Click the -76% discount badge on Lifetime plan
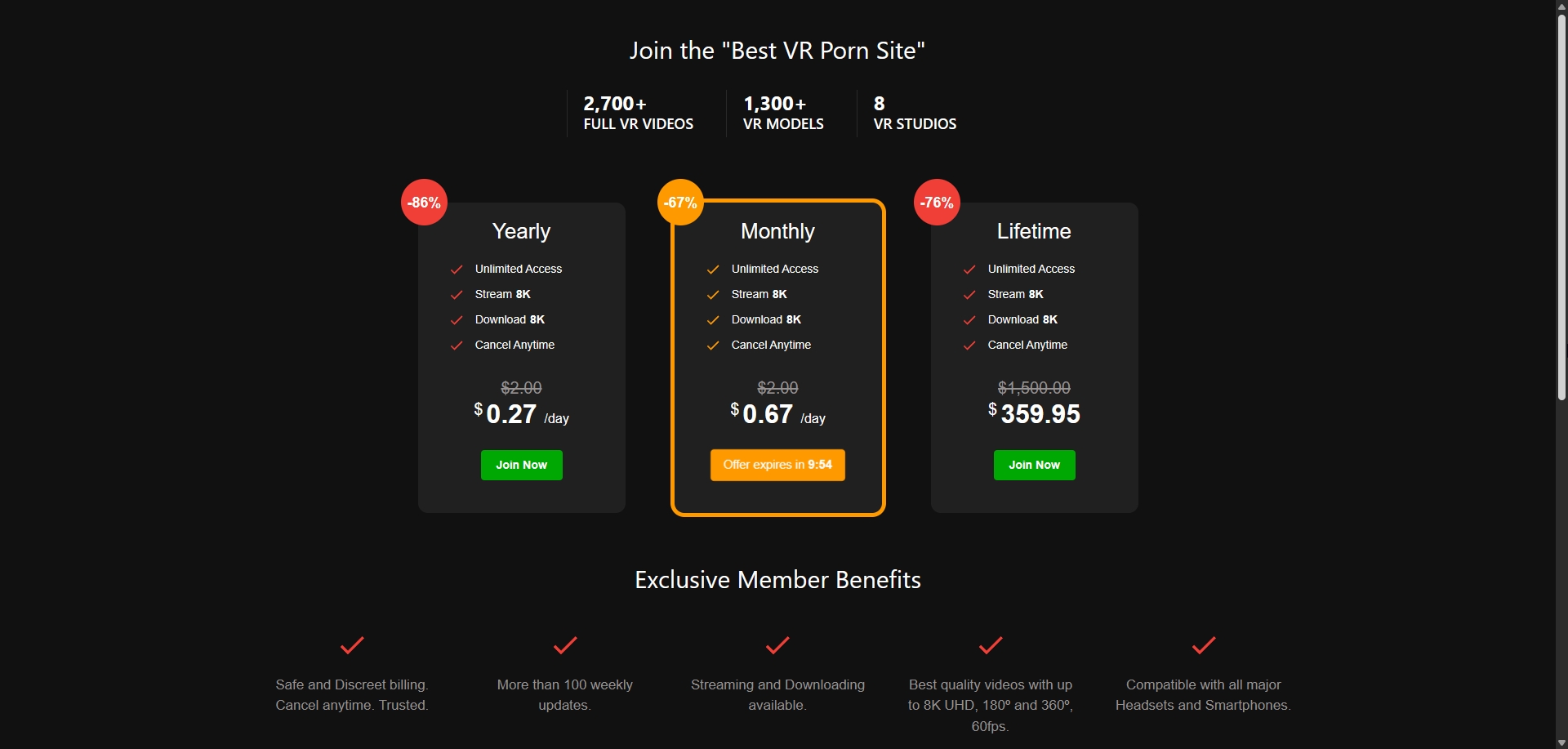Viewport: 1568px width, 749px height. [x=937, y=202]
